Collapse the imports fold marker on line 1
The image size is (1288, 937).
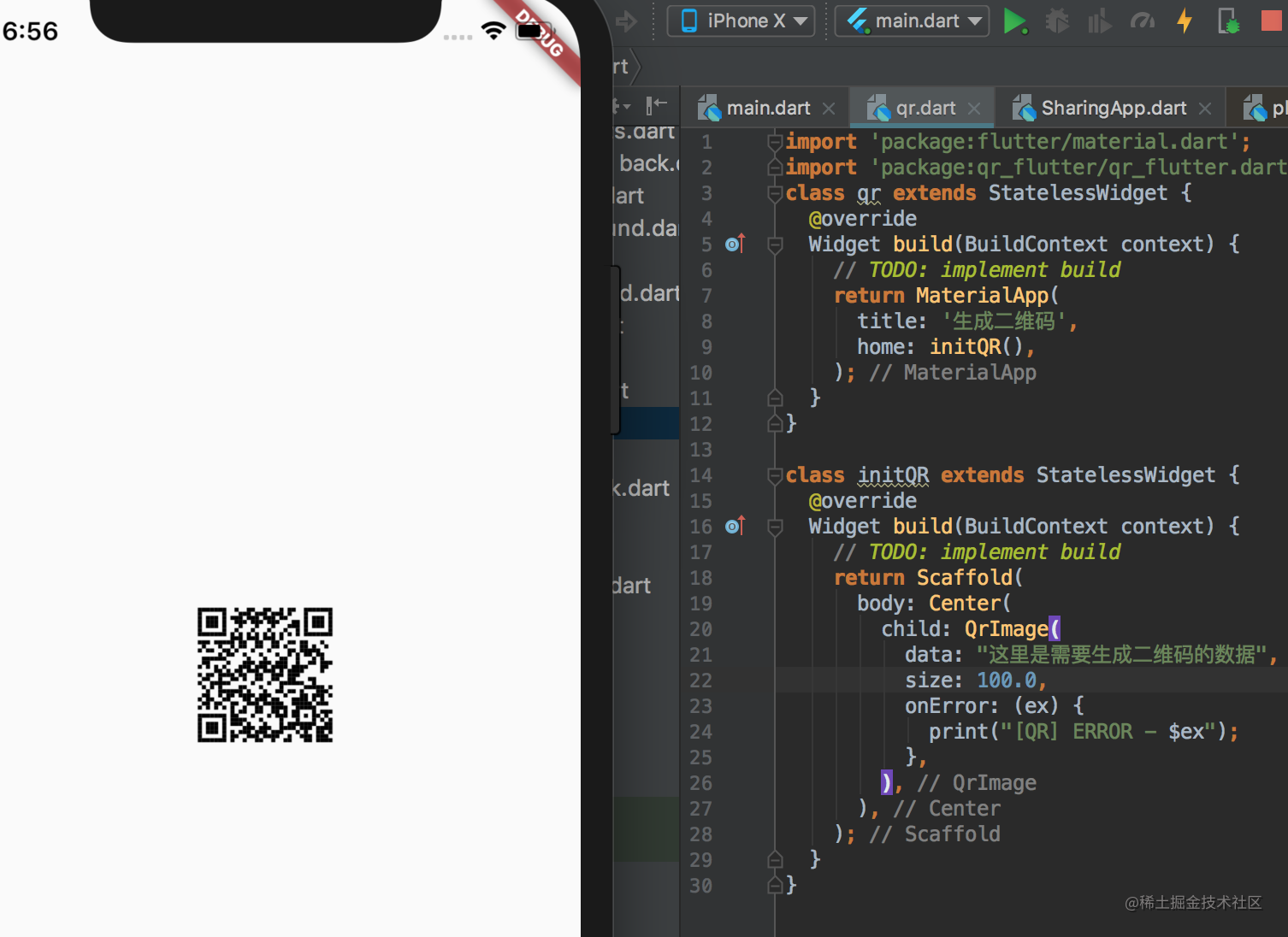[x=775, y=142]
